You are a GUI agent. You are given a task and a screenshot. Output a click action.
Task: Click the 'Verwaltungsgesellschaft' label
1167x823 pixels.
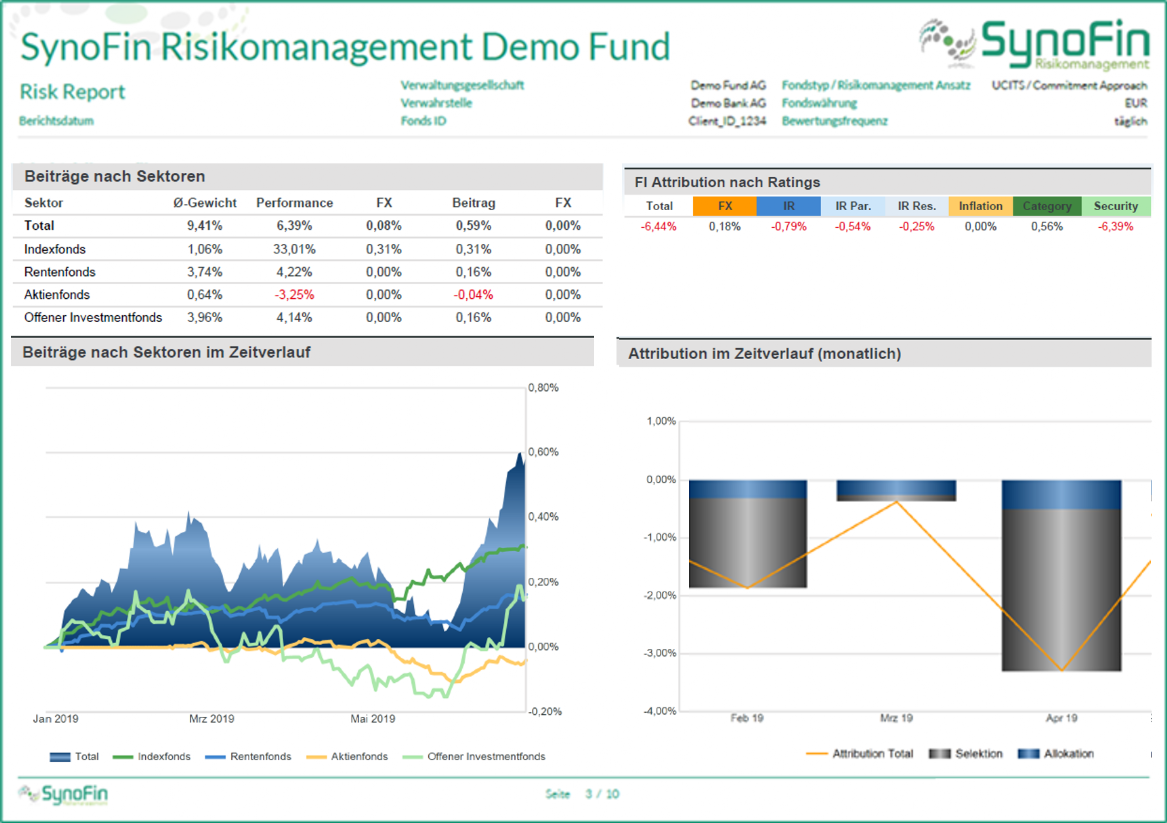(x=462, y=85)
